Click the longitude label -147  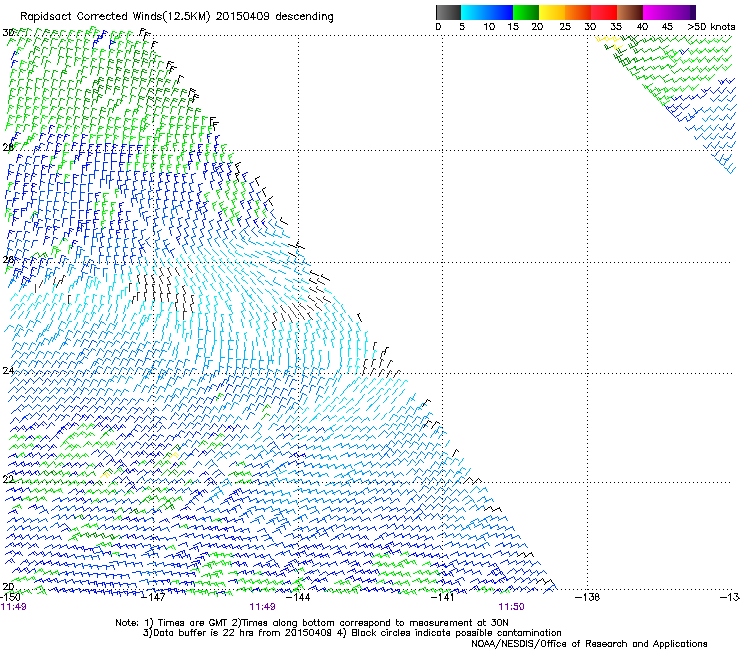tap(154, 597)
